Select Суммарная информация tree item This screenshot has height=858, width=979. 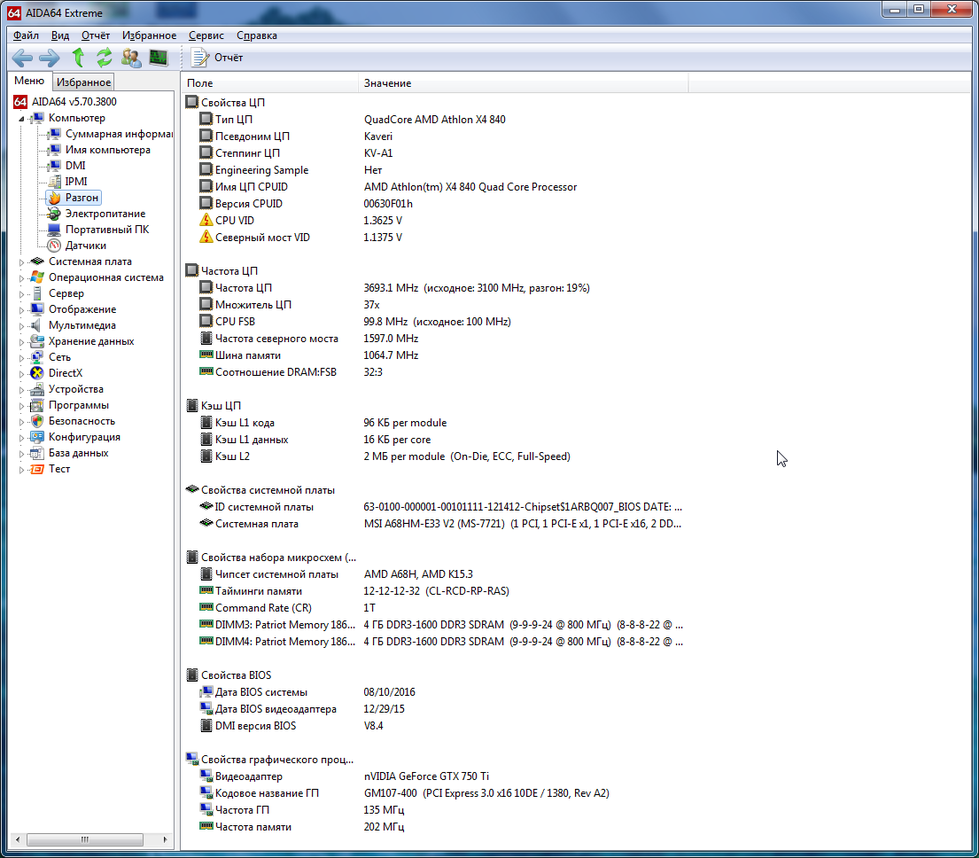(119, 134)
